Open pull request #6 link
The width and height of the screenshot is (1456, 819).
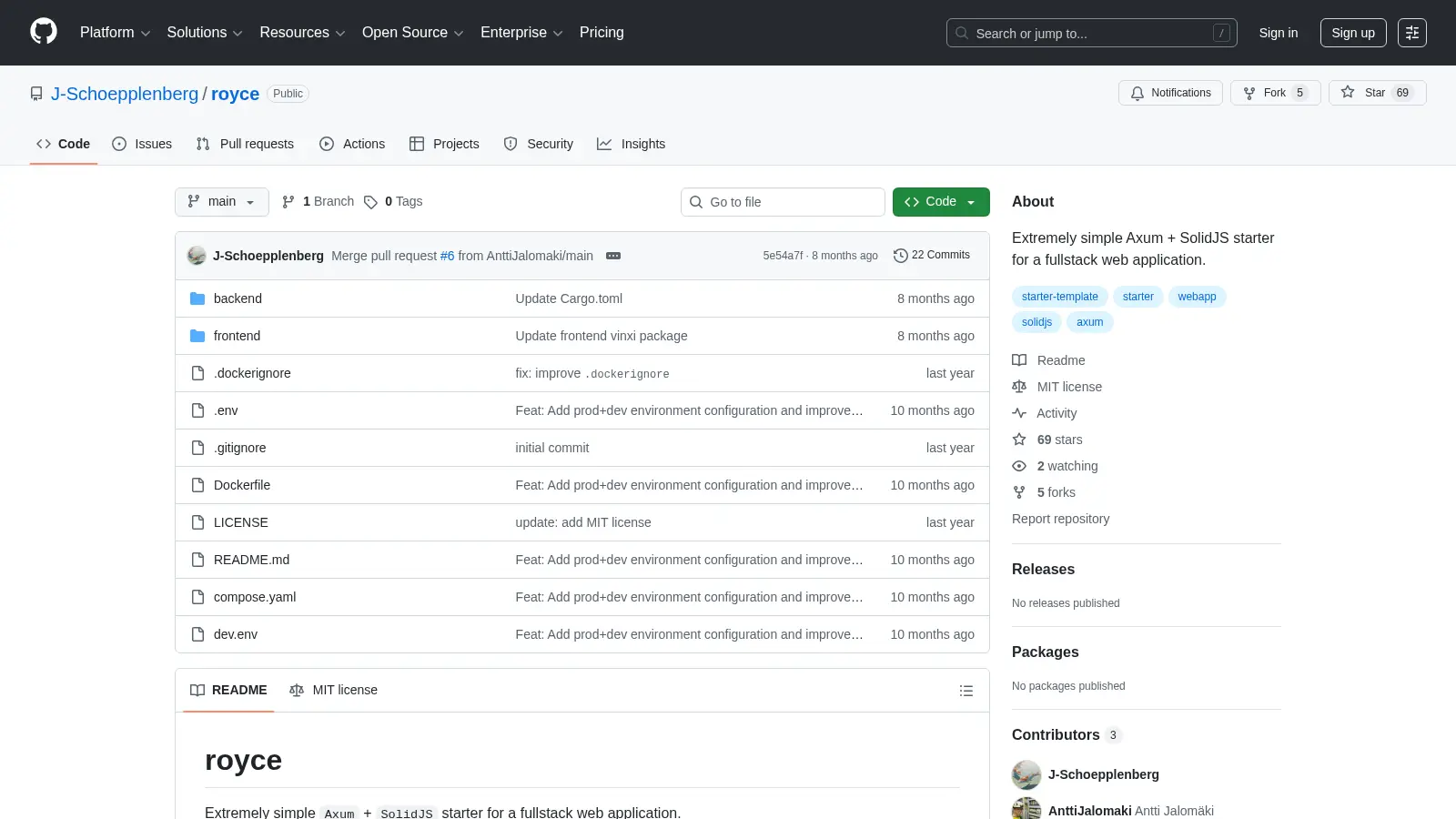tap(447, 256)
